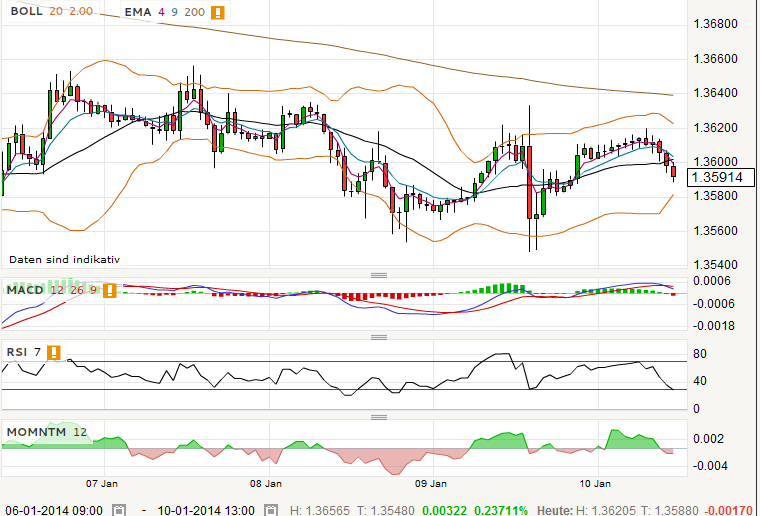Click the 07 Jan date axis label

pos(102,484)
